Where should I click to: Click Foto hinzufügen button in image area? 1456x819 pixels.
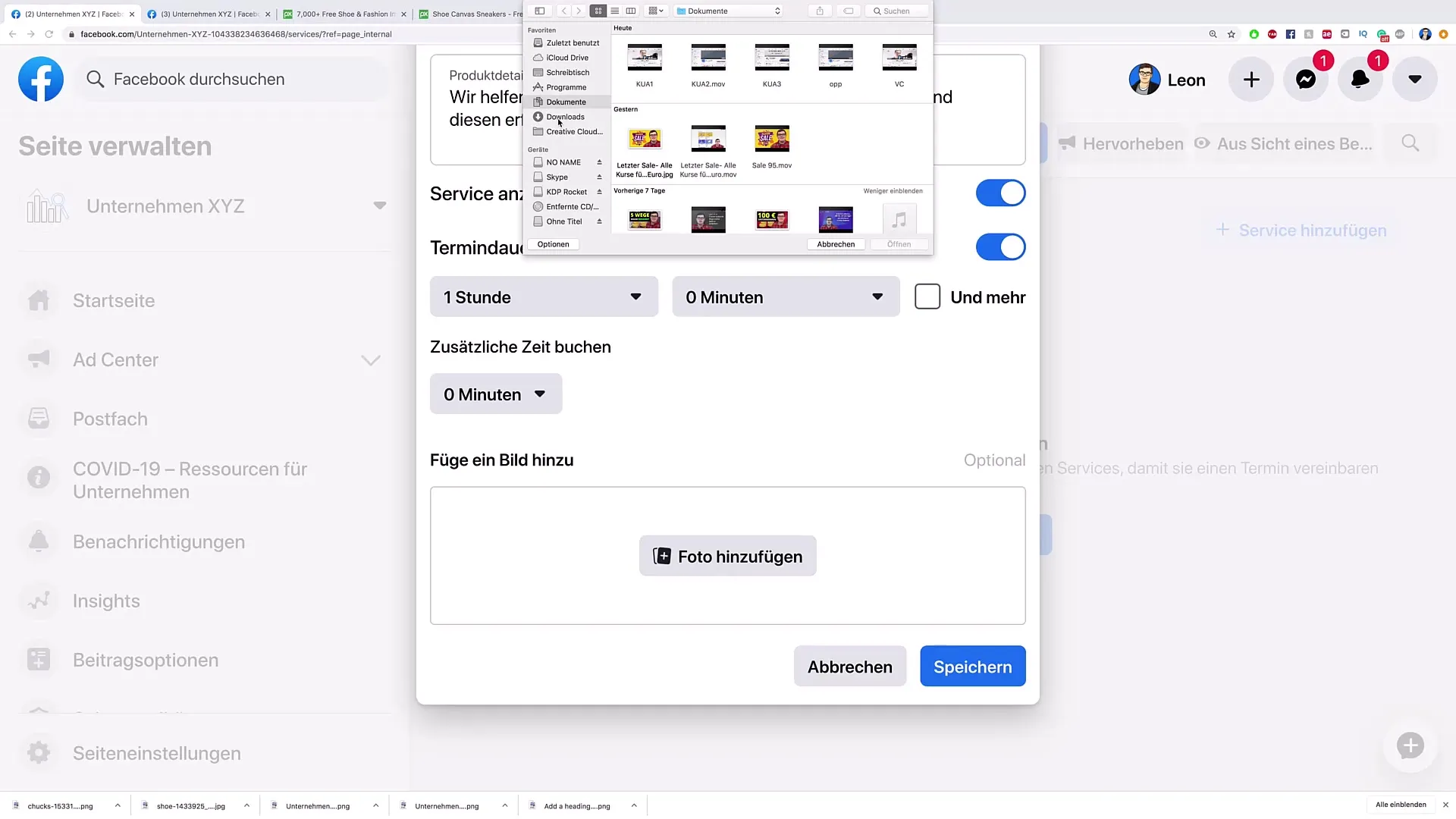(727, 557)
